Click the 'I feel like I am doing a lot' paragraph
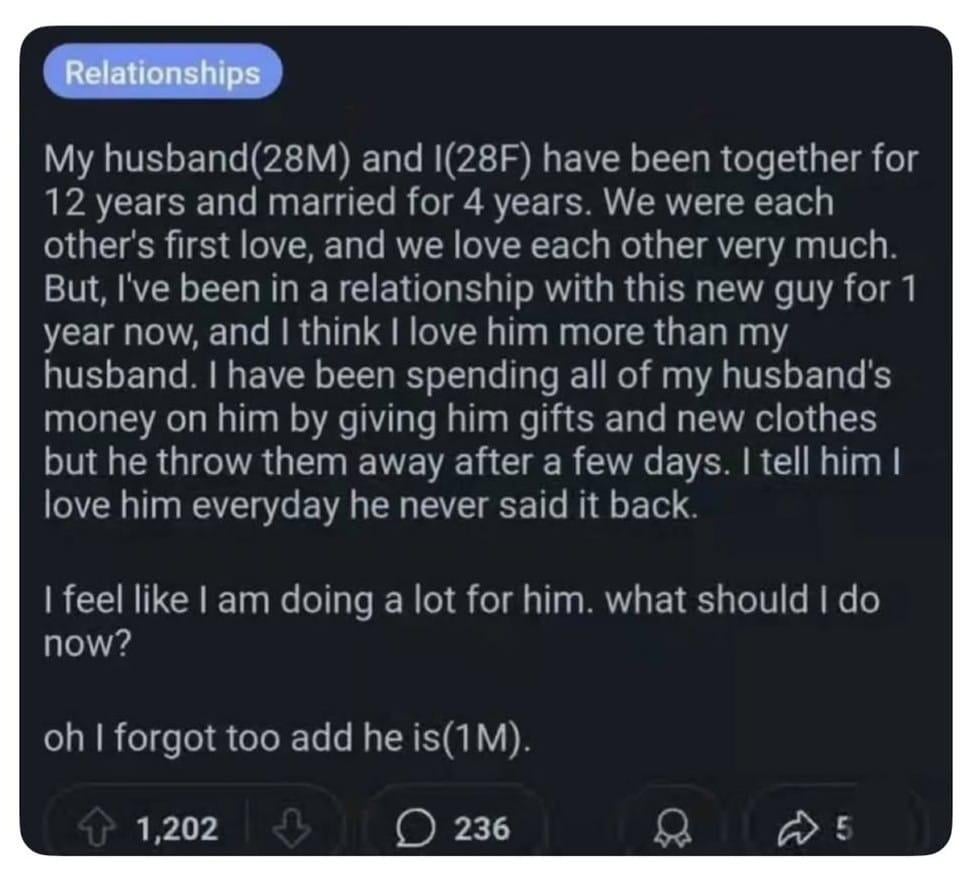Image resolution: width=966 pixels, height=887 pixels. click(x=461, y=621)
